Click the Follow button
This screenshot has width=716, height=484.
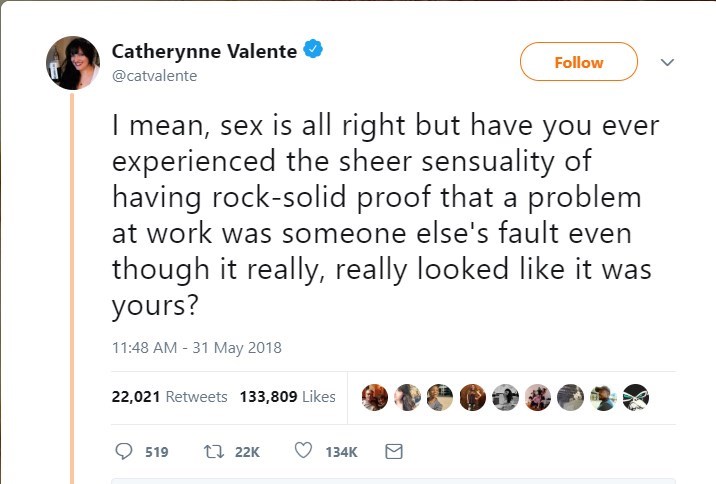(x=578, y=62)
